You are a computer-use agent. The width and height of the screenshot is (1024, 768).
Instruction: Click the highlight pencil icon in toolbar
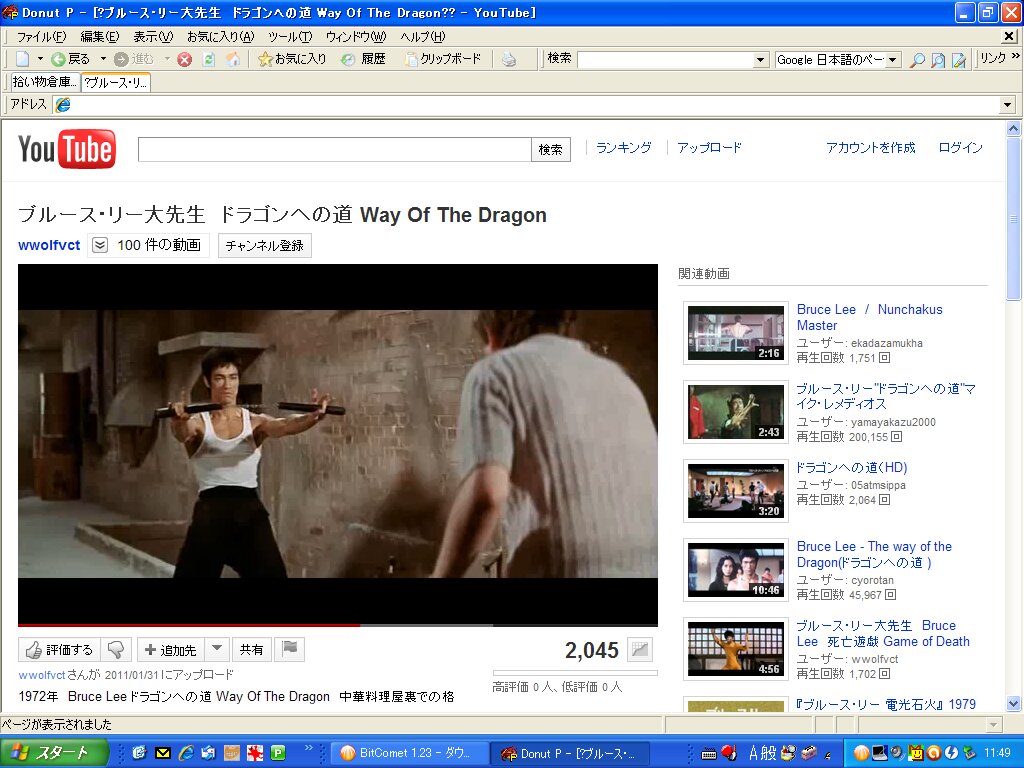coord(959,60)
